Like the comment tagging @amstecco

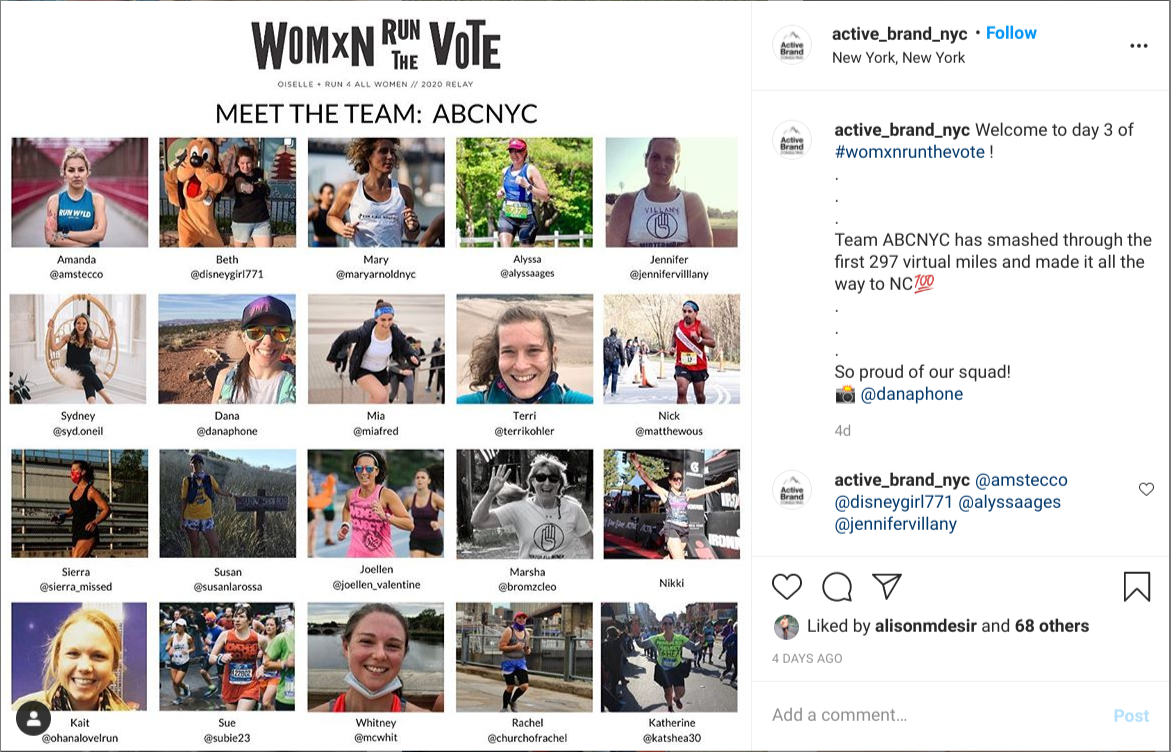1146,489
